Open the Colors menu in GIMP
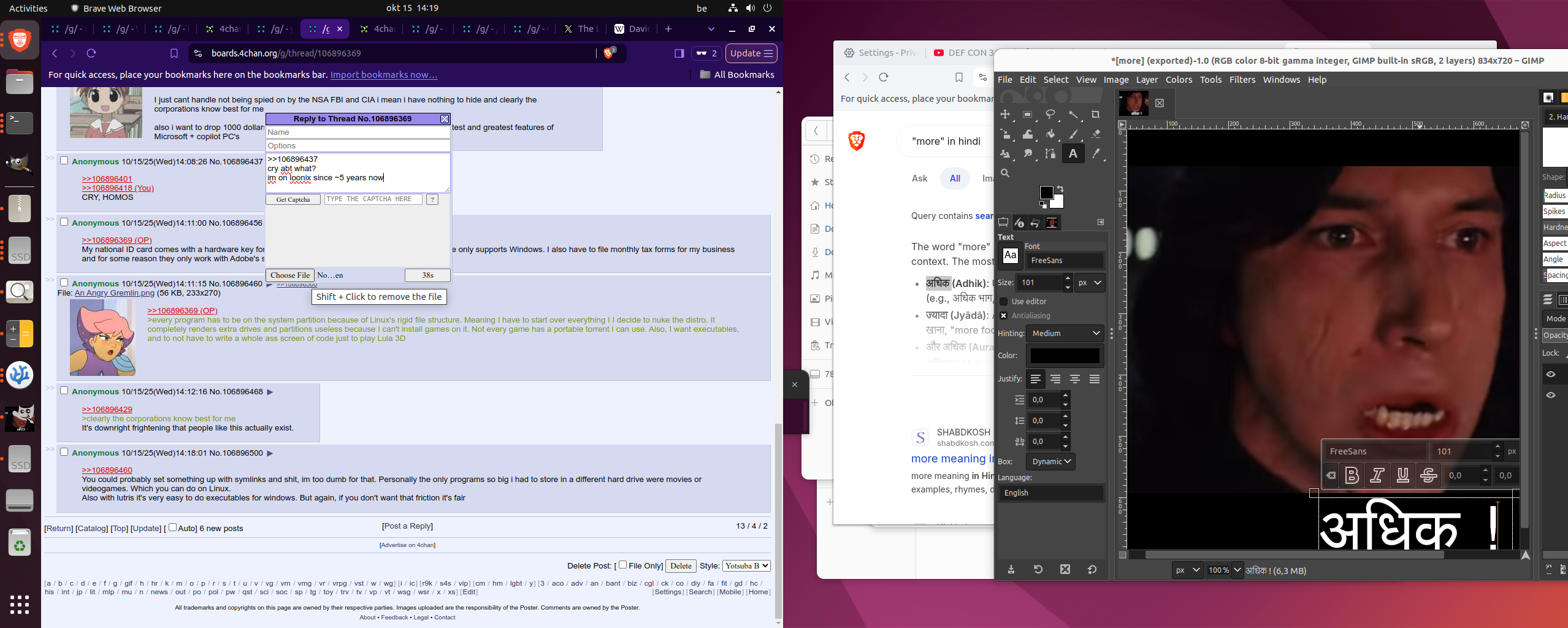 click(x=1178, y=80)
